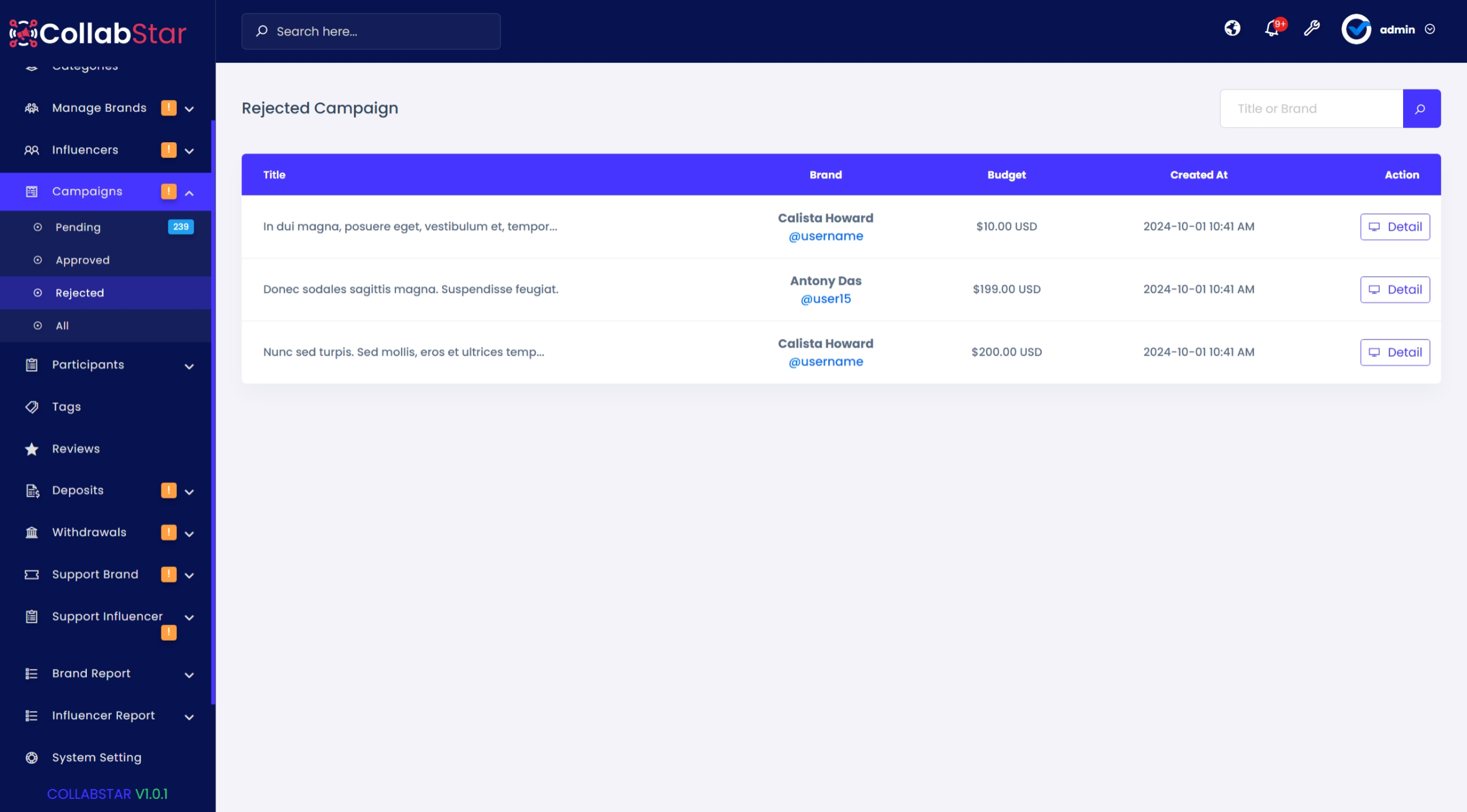Open @username link in the $200.00 row

tap(826, 361)
